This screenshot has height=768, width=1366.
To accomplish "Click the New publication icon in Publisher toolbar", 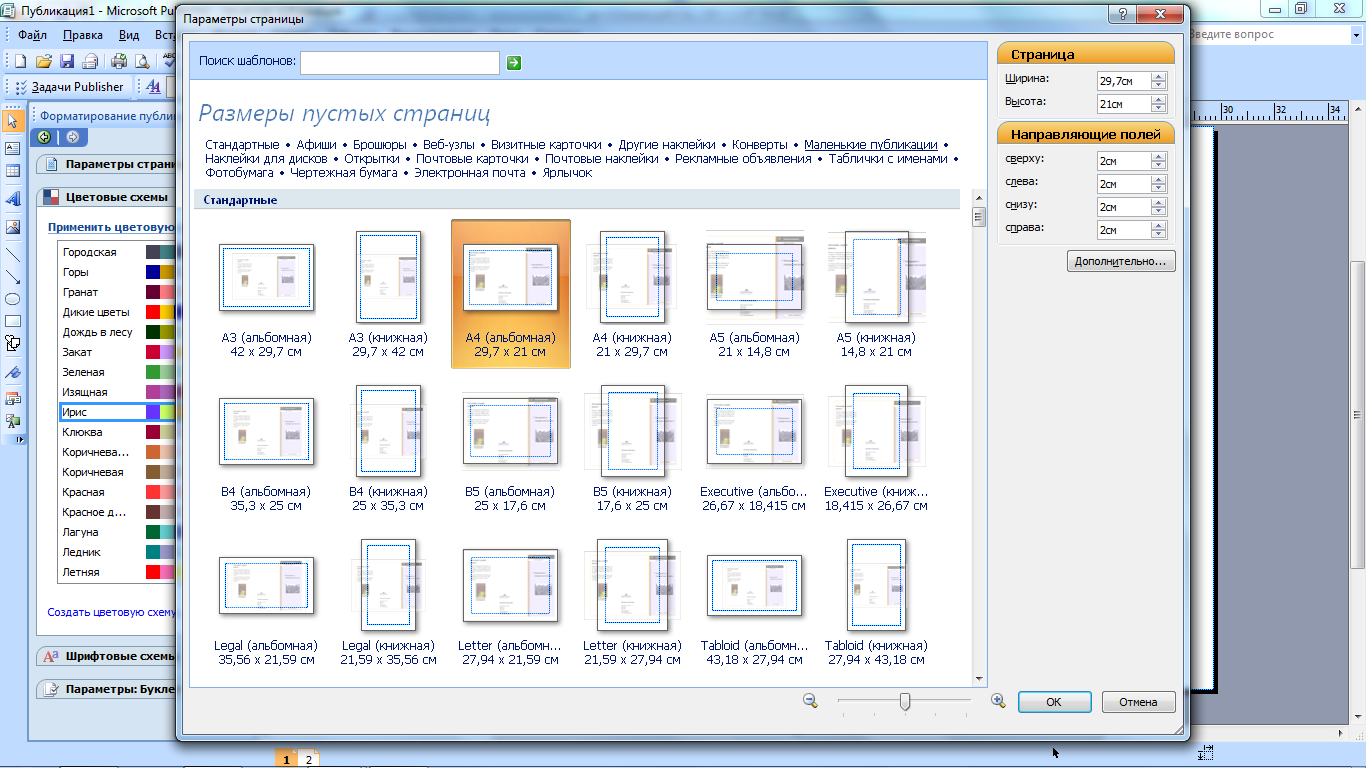I will [20, 61].
